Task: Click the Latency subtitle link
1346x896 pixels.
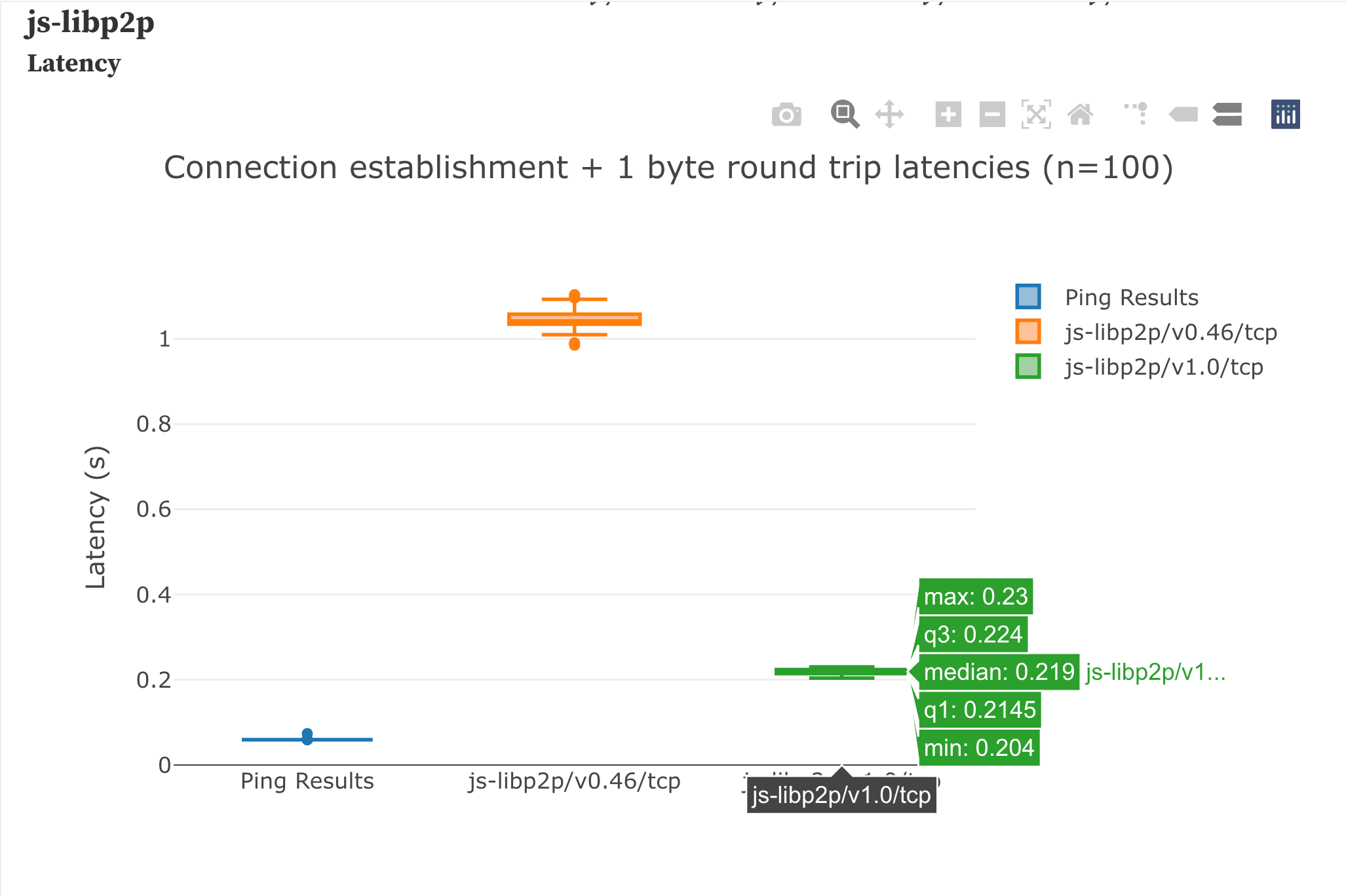Action: pos(74,64)
